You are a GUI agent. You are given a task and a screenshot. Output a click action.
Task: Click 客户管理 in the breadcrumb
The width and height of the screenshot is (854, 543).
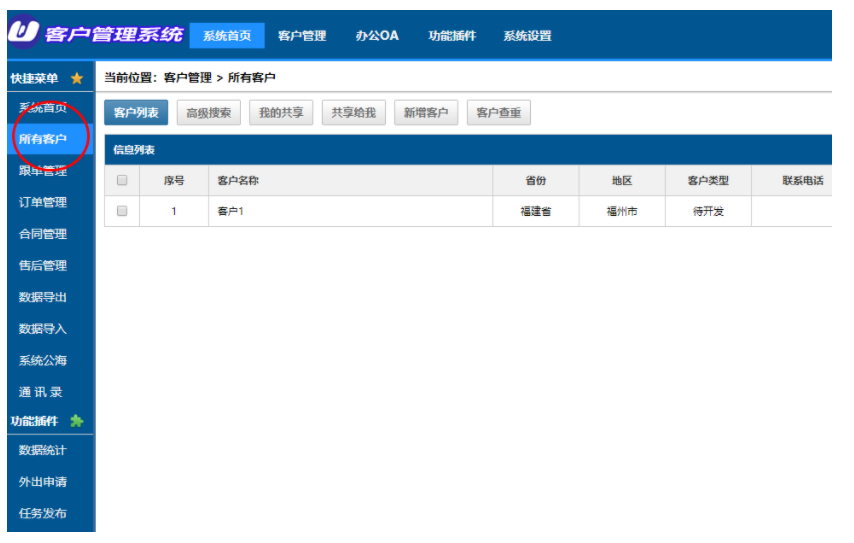[x=188, y=78]
